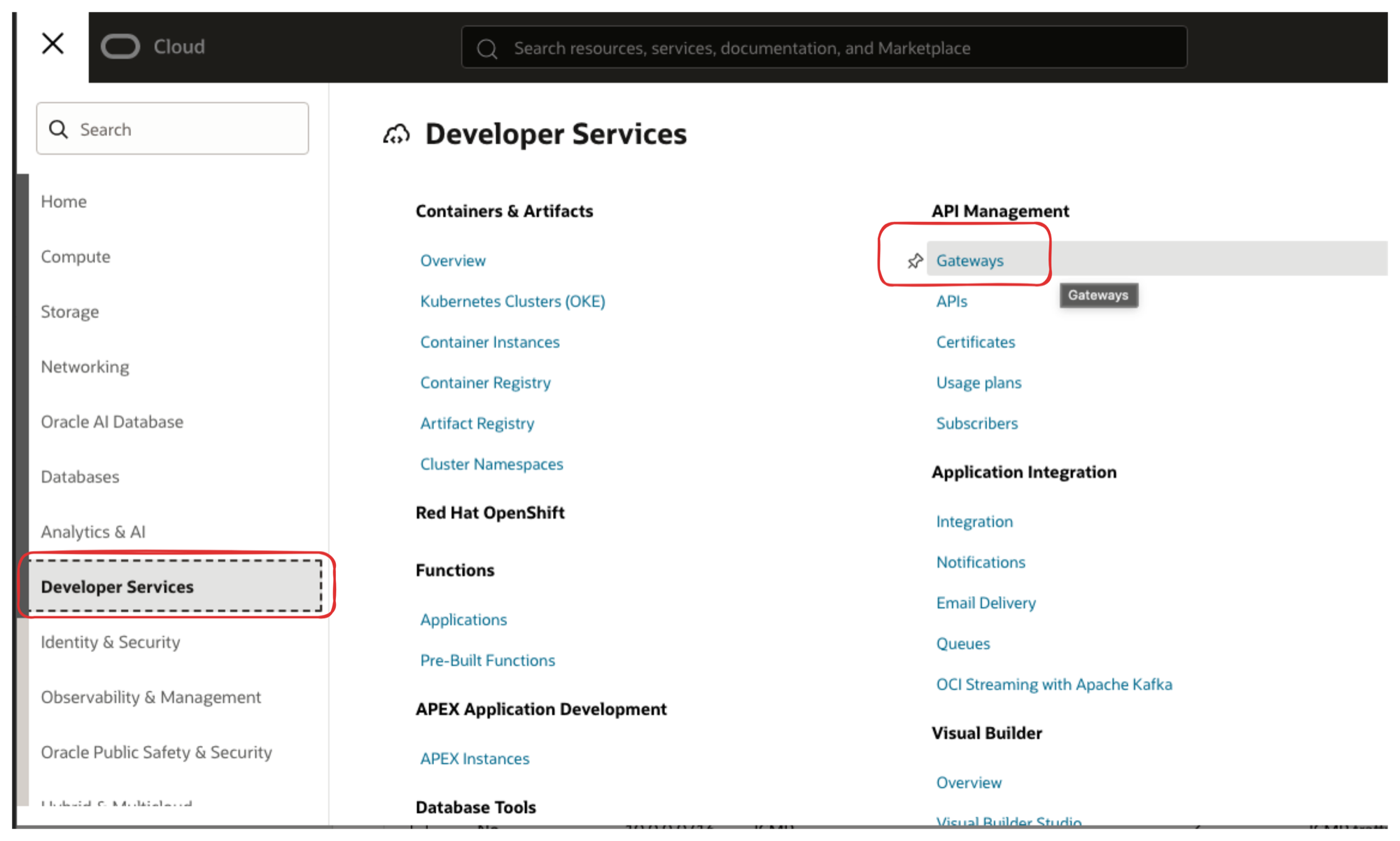Click the Developer Services cloud icon

click(x=396, y=134)
